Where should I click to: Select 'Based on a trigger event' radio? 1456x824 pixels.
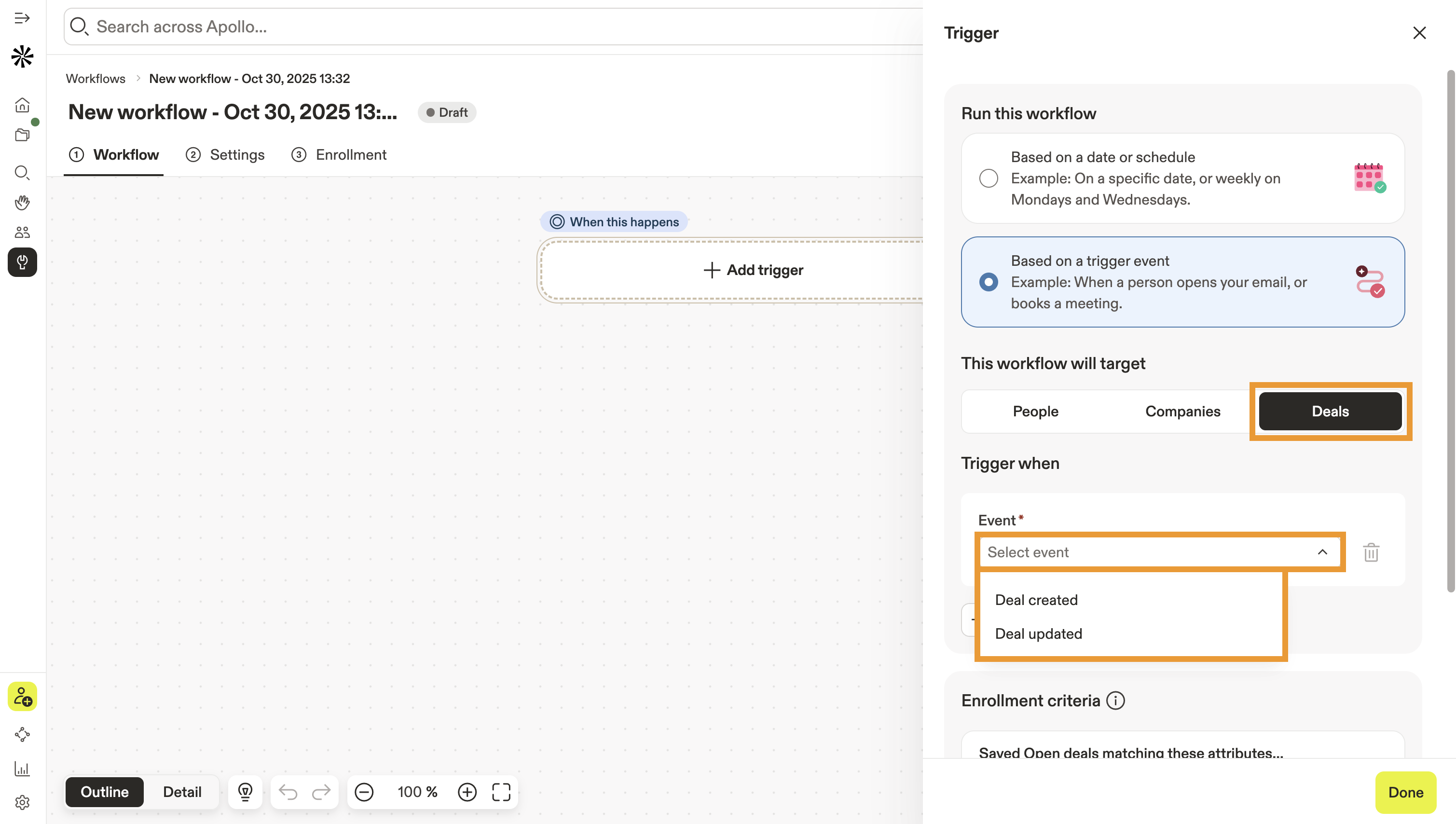click(x=989, y=282)
